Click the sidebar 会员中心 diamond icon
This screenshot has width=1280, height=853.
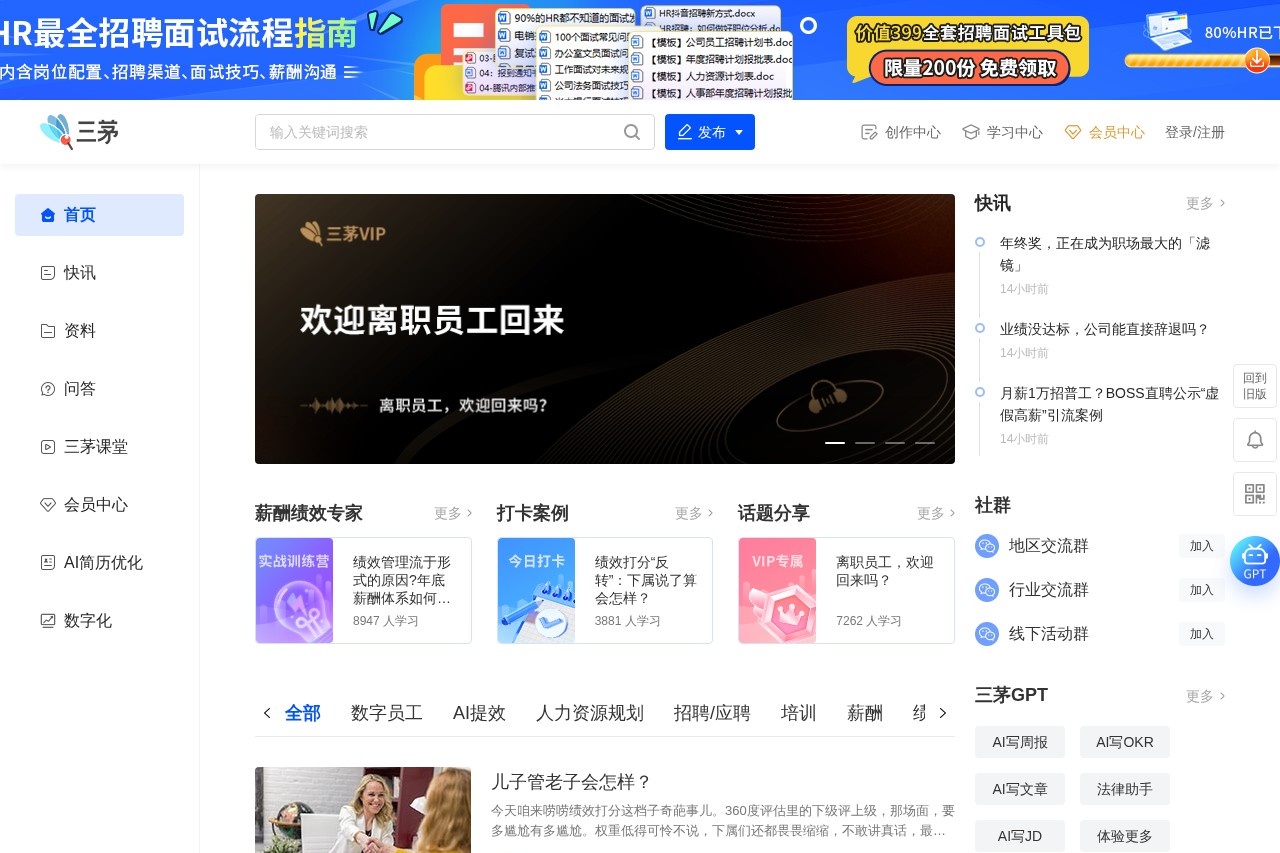47,505
